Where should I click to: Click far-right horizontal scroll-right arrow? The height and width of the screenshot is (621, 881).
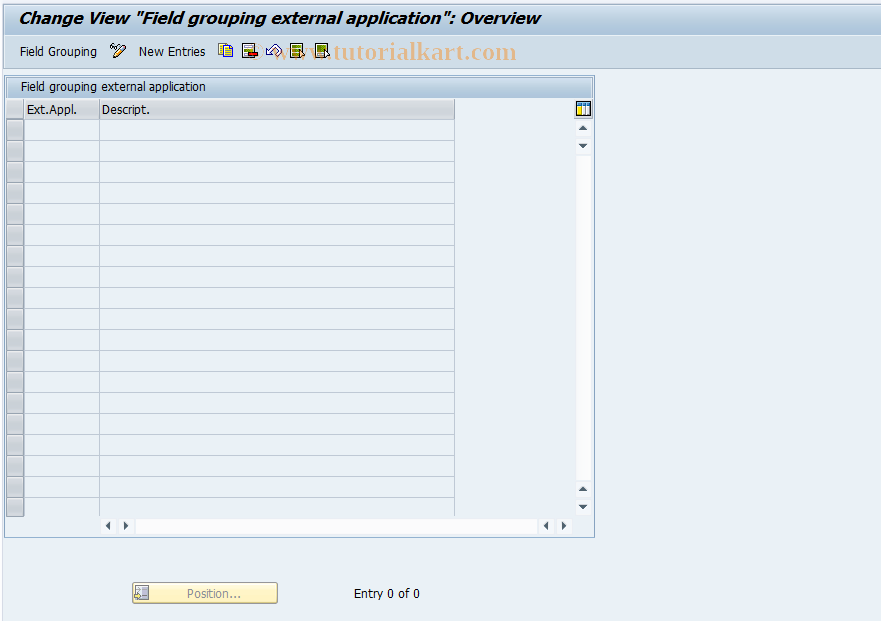[564, 526]
